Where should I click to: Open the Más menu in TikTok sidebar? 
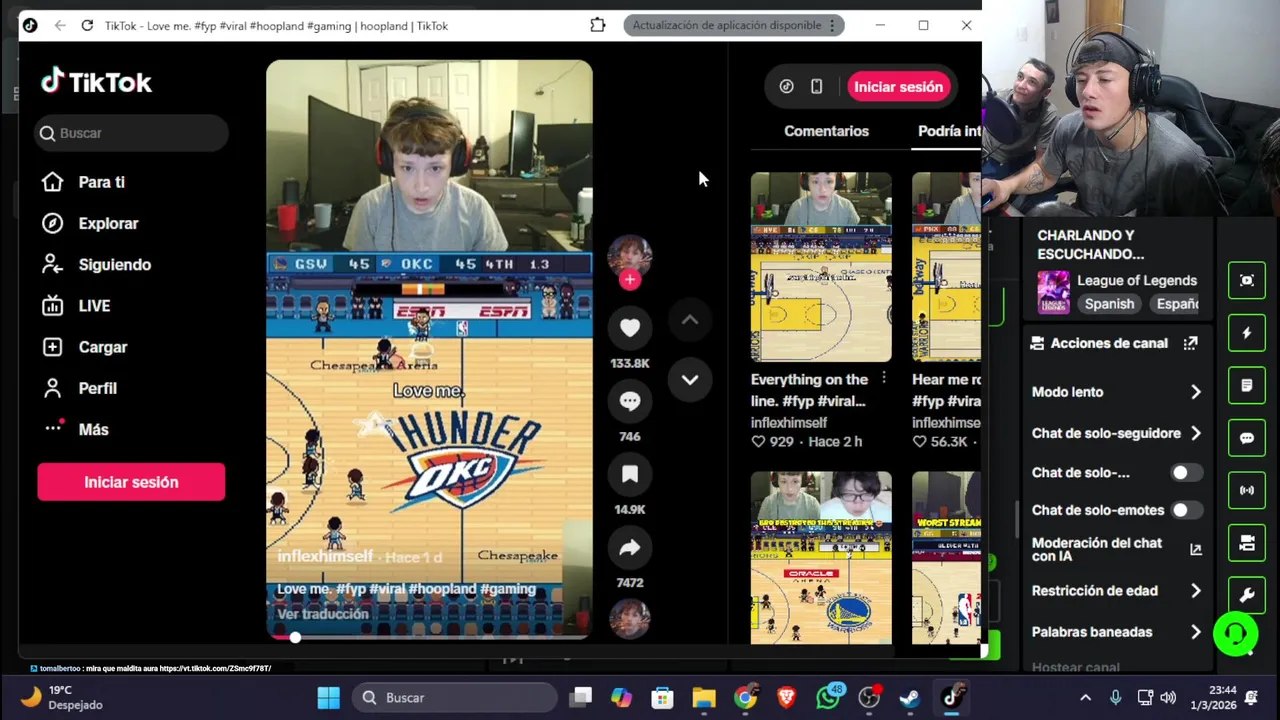click(x=76, y=429)
